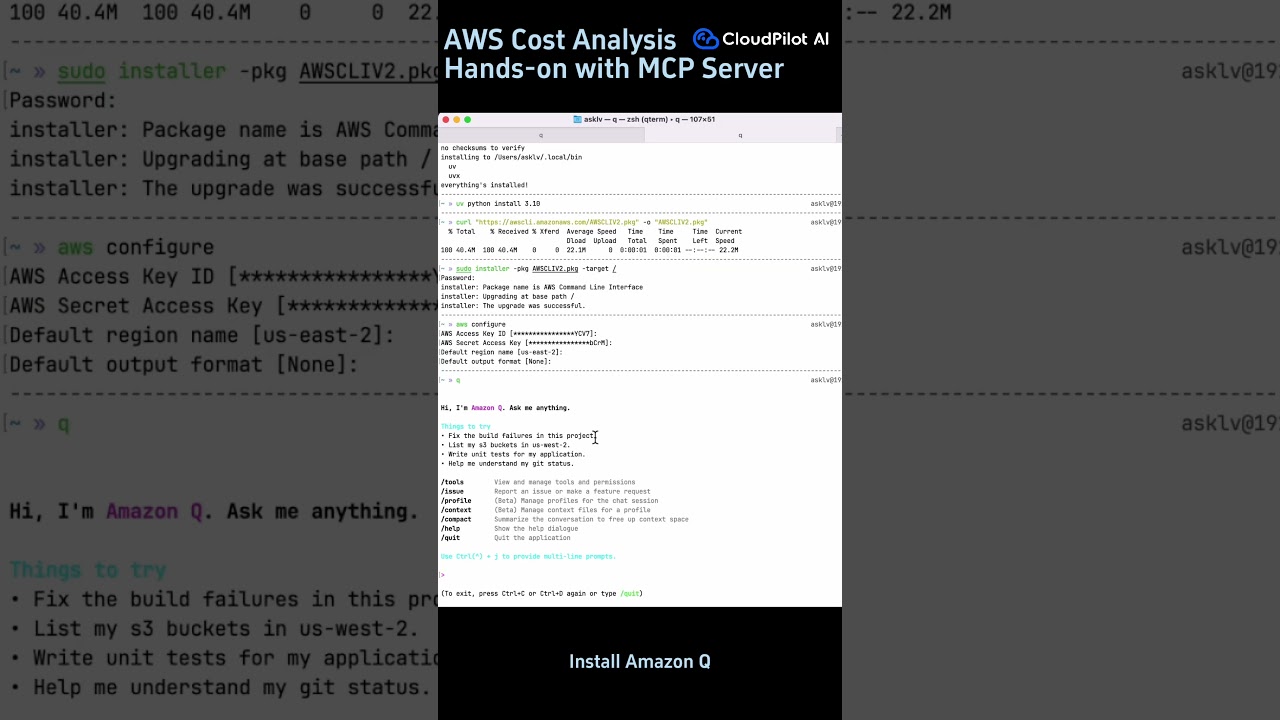Click 'The upgrade was successful.' line
Viewport: 1280px width, 720px height.
pyautogui.click(x=513, y=306)
